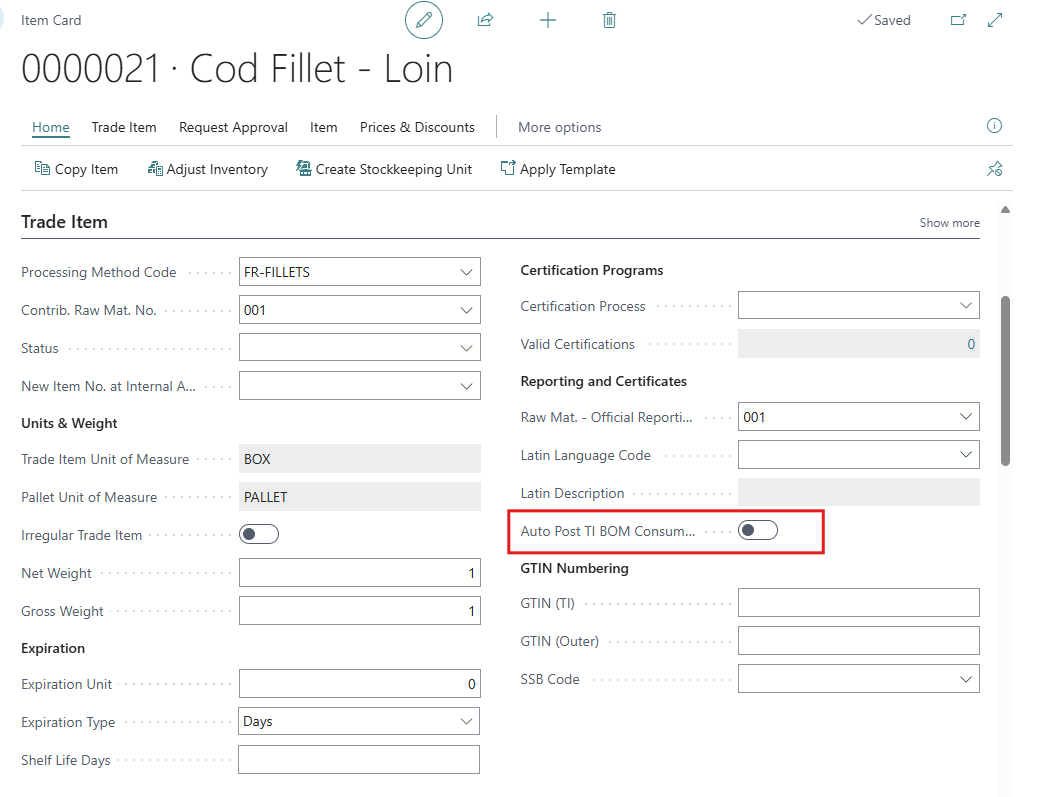Click the Expiration Unit input field
Image resolution: width=1044 pixels, height=797 pixels.
(x=360, y=683)
